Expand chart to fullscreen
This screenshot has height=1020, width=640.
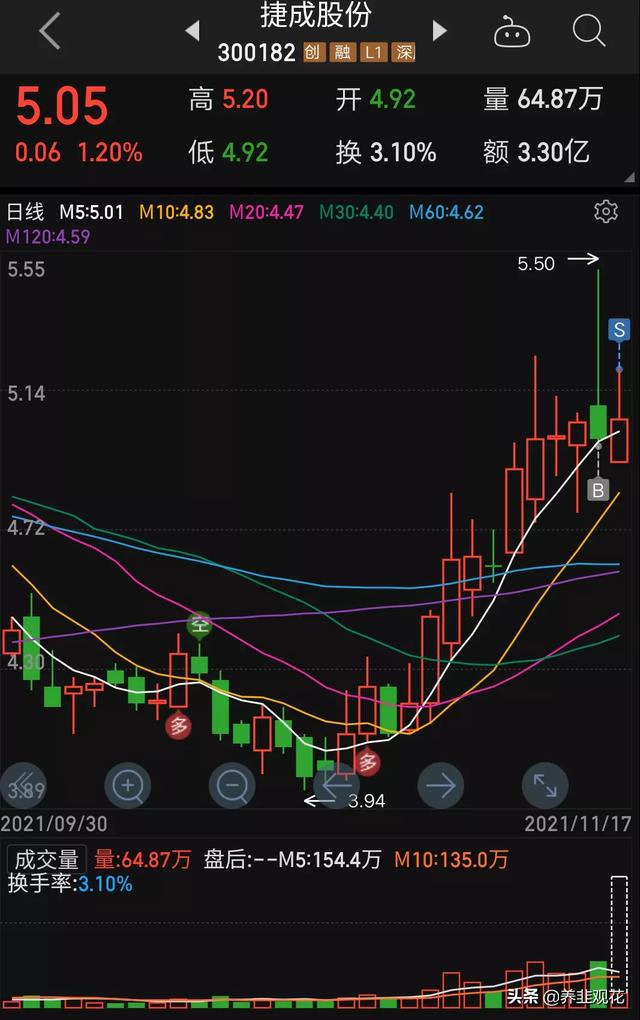click(x=545, y=785)
